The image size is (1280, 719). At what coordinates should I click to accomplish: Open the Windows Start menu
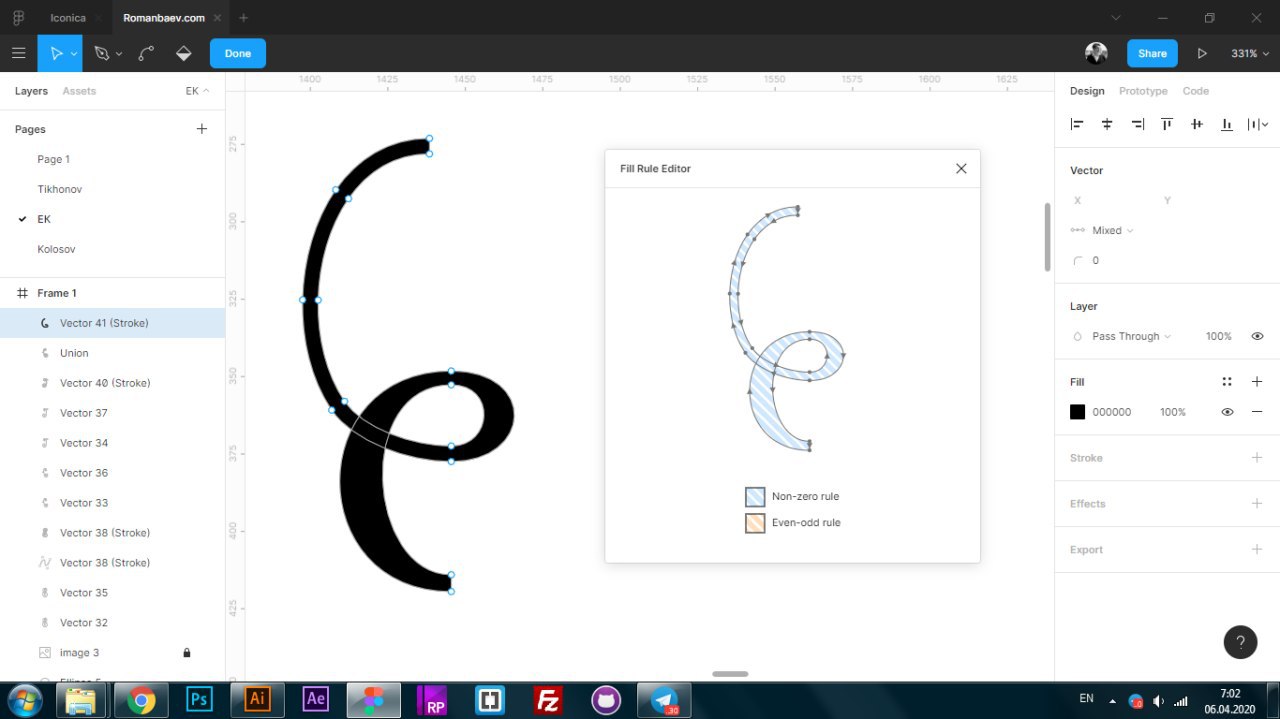click(x=24, y=700)
